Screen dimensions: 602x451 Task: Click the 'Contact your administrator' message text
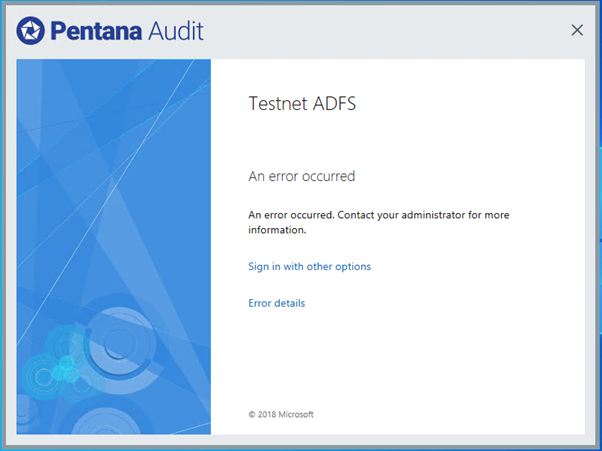pyautogui.click(x=379, y=222)
